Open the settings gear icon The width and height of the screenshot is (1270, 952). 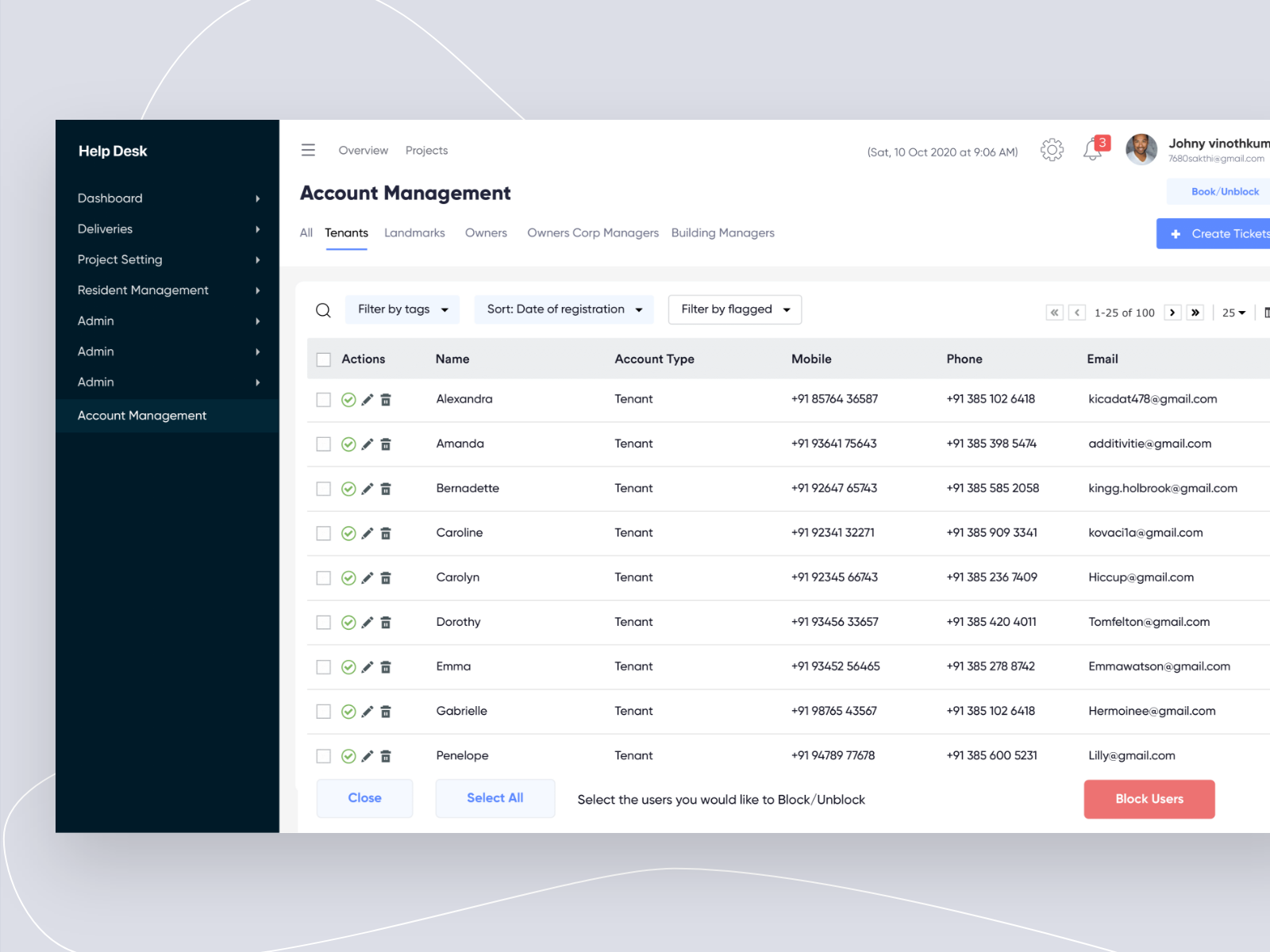(x=1052, y=149)
